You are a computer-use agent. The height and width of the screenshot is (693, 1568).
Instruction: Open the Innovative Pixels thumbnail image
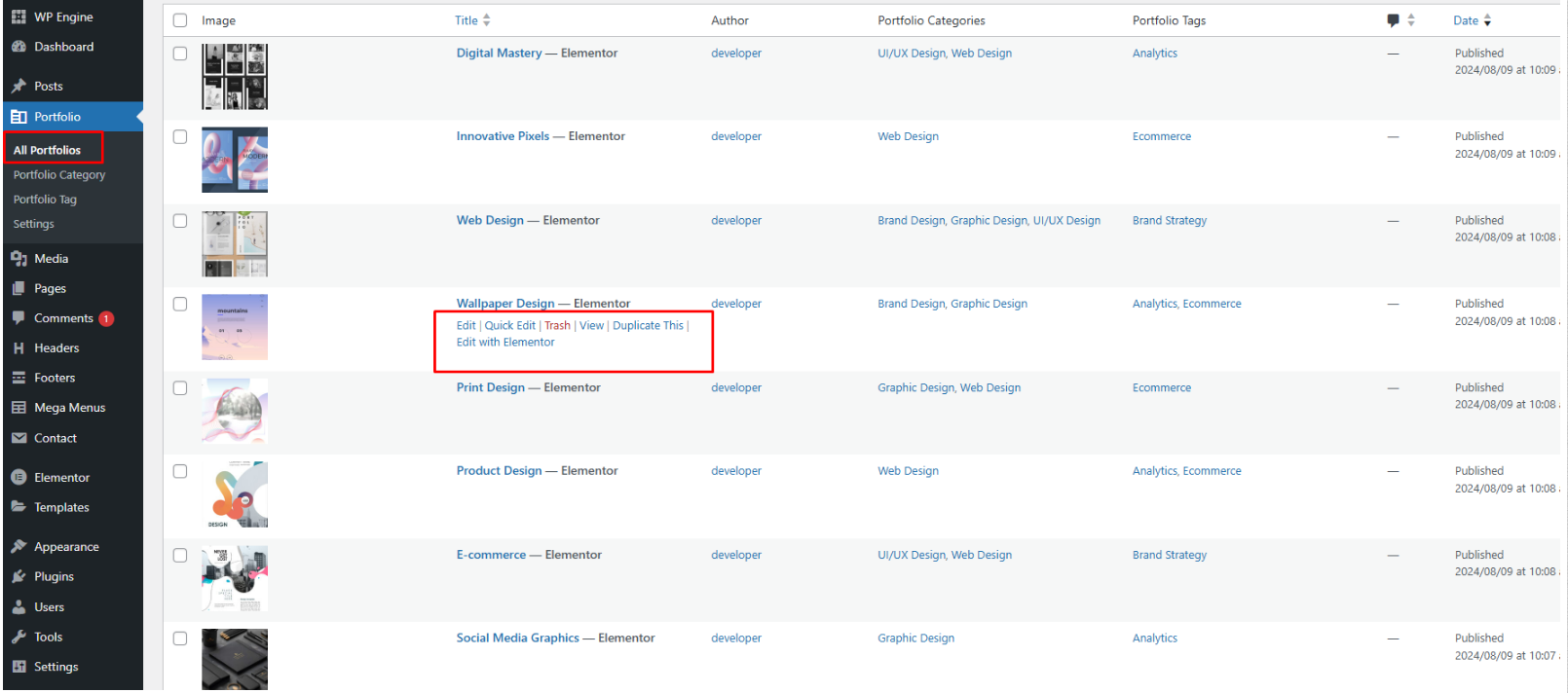235,160
